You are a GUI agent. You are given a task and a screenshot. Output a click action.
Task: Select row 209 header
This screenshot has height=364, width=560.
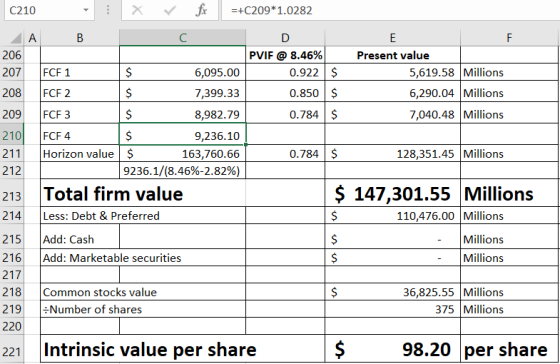tap(12, 114)
